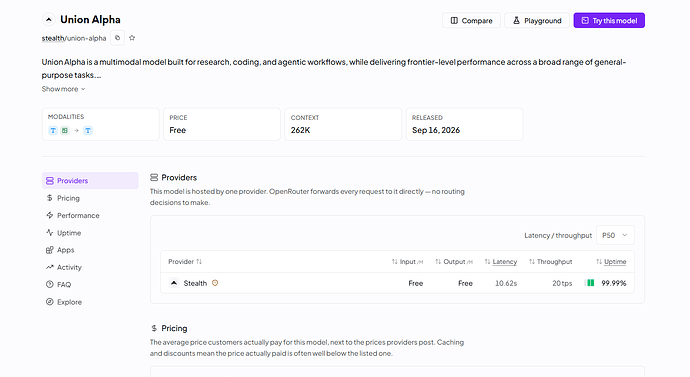This screenshot has height=377, width=690.
Task: Click the Sep 16, 2026 release date
Action: click(x=436, y=130)
